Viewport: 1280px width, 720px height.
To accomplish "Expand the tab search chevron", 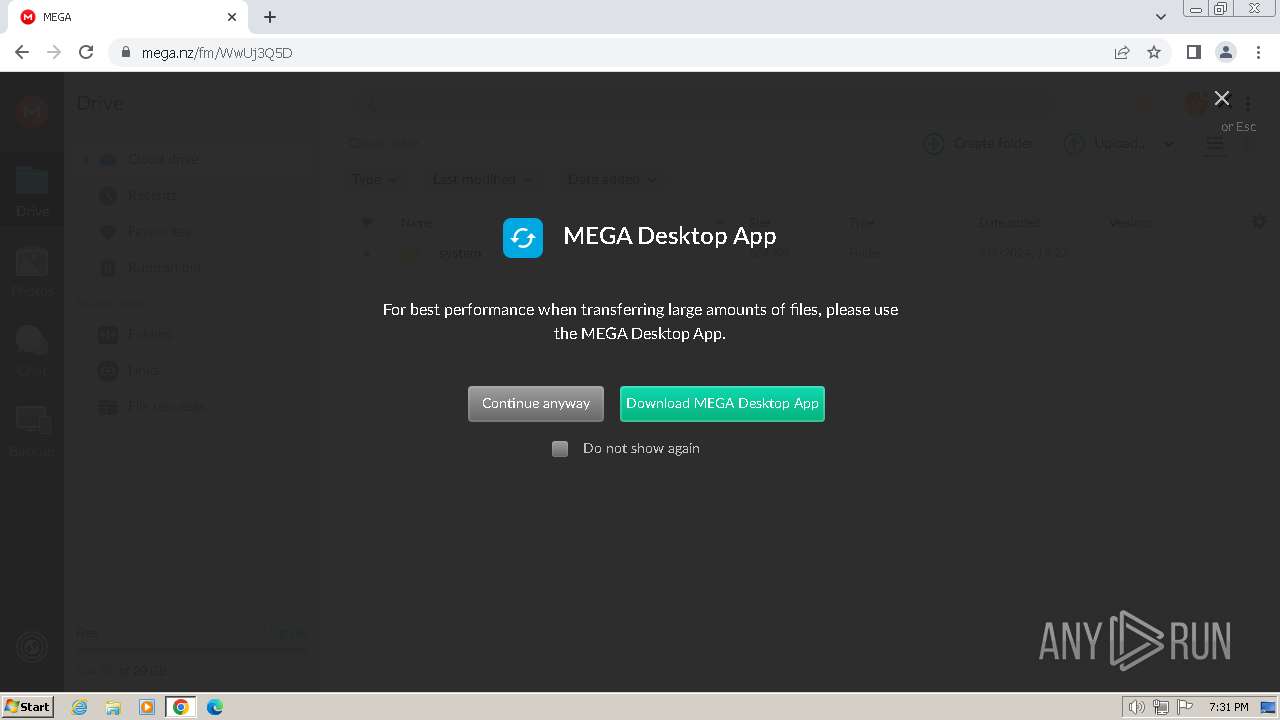I will point(1161,17).
